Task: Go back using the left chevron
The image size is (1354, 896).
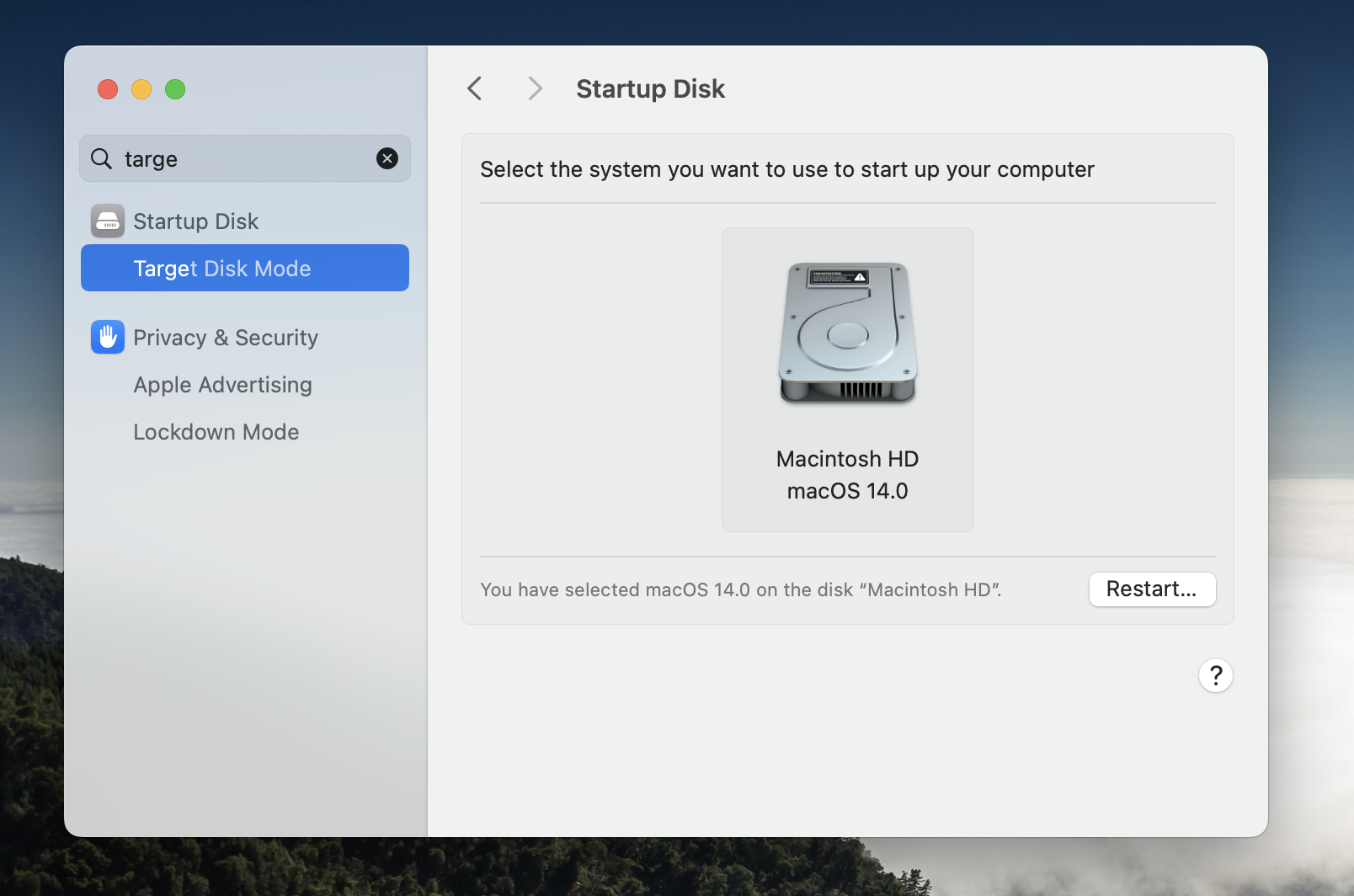Action: point(475,88)
